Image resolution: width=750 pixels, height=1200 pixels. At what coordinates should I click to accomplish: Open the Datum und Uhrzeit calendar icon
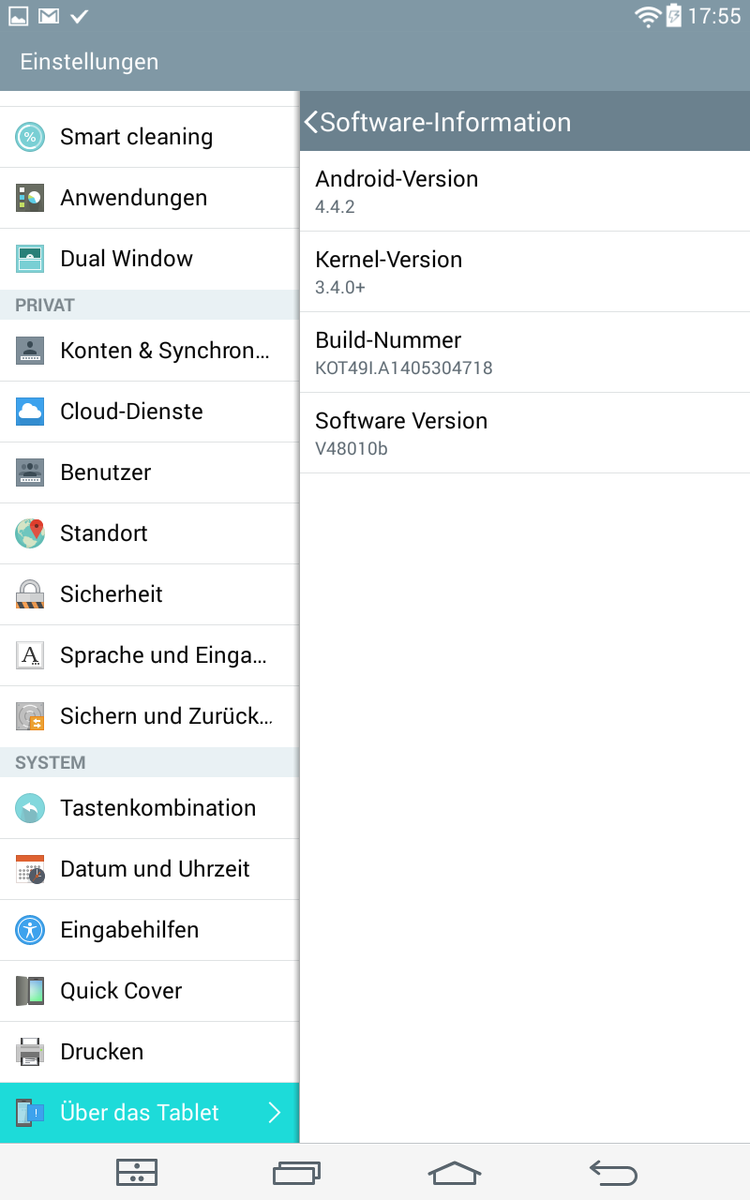tap(30, 869)
